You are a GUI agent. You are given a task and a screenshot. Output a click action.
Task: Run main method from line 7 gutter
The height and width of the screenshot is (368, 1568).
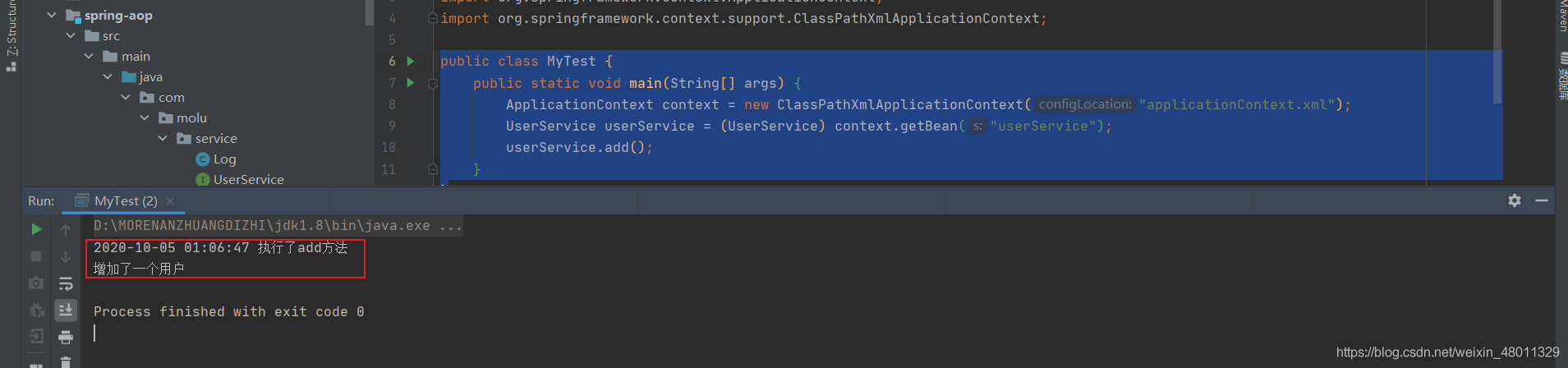(411, 82)
